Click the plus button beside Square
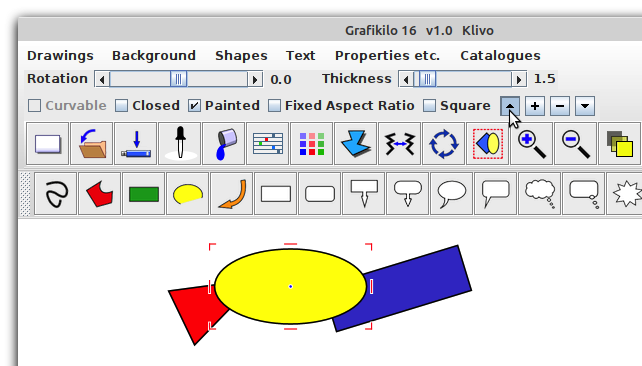The width and height of the screenshot is (642, 366). pos(535,106)
